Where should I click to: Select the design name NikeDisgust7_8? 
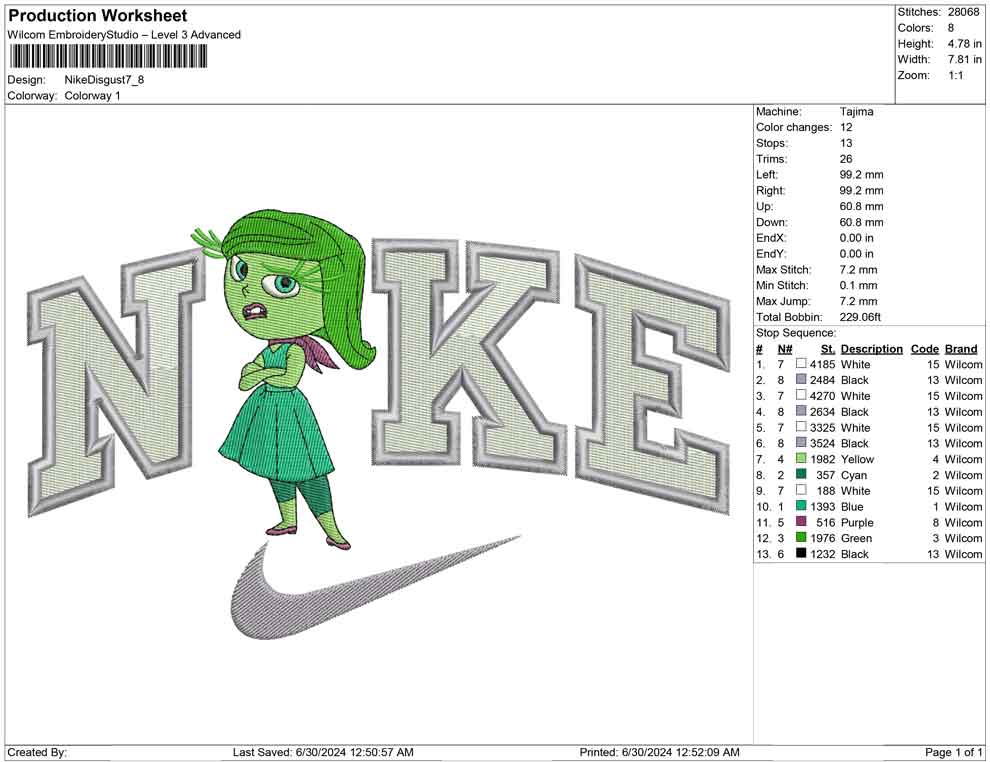coord(104,80)
